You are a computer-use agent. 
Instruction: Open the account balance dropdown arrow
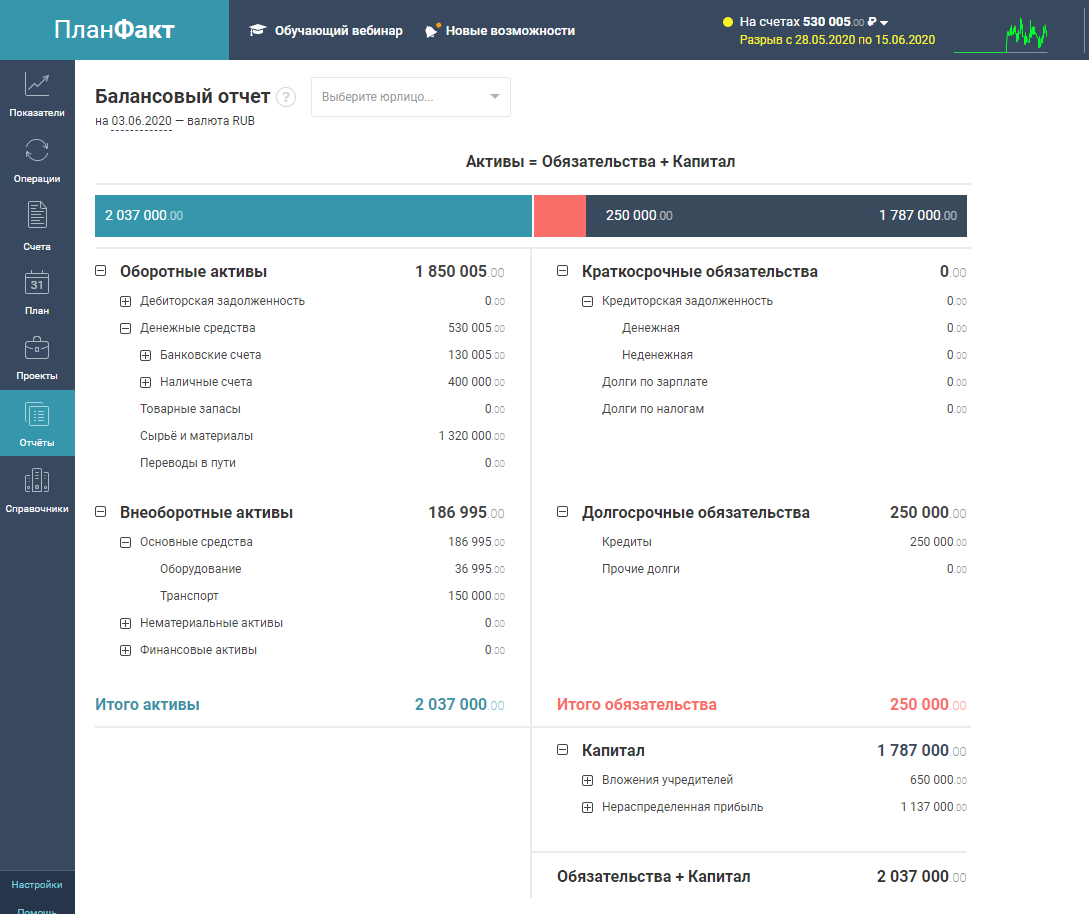pos(884,23)
